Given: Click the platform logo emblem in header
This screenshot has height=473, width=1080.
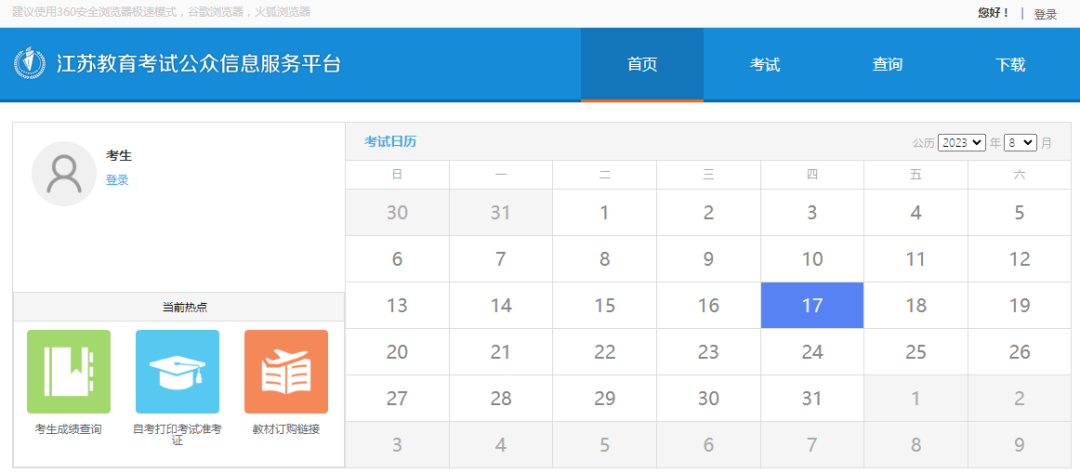Looking at the screenshot, I should click(30, 64).
